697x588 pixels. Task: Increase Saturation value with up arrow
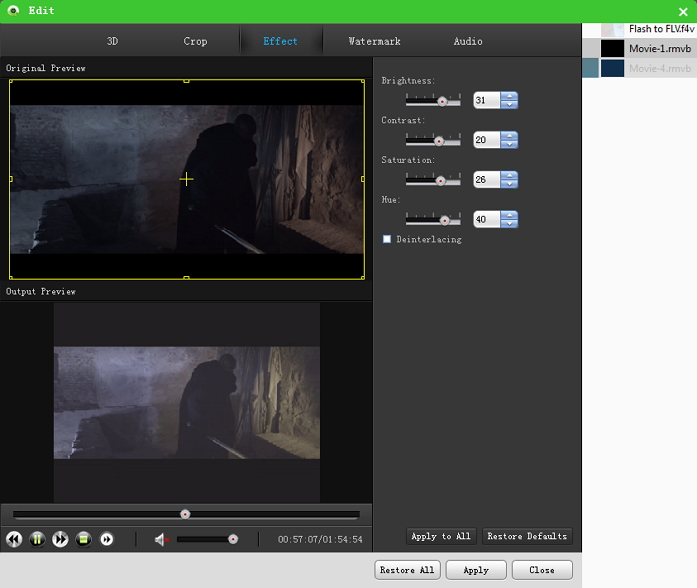(x=509, y=176)
